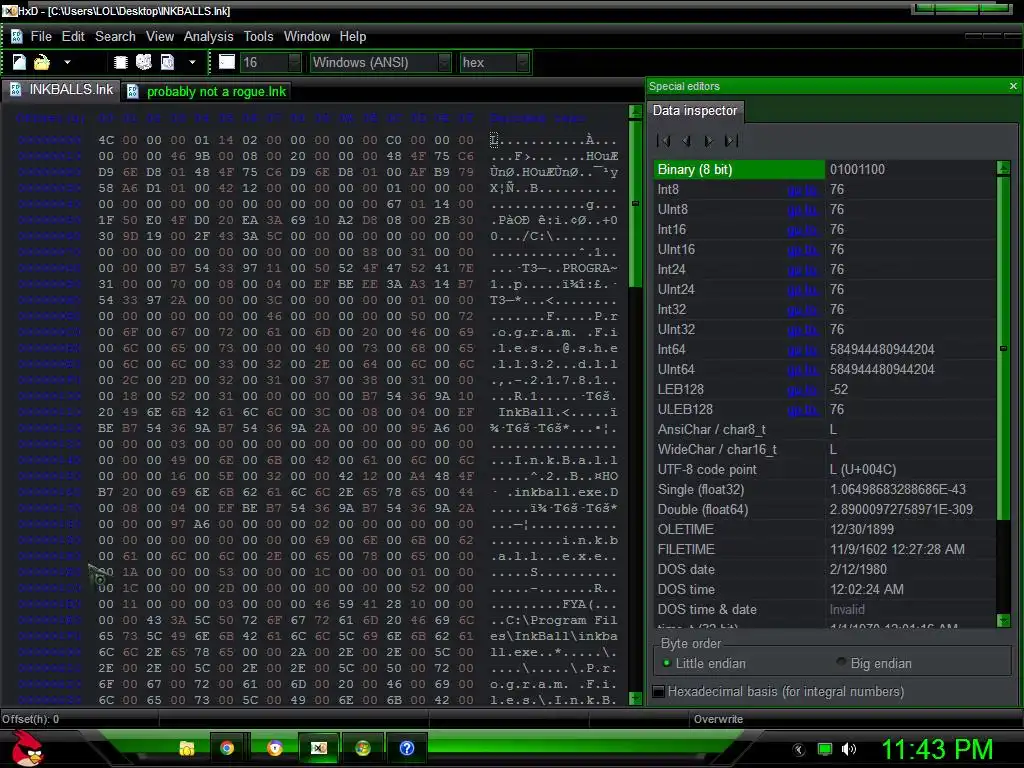Click the Open RAM memory chip icon

120,62
